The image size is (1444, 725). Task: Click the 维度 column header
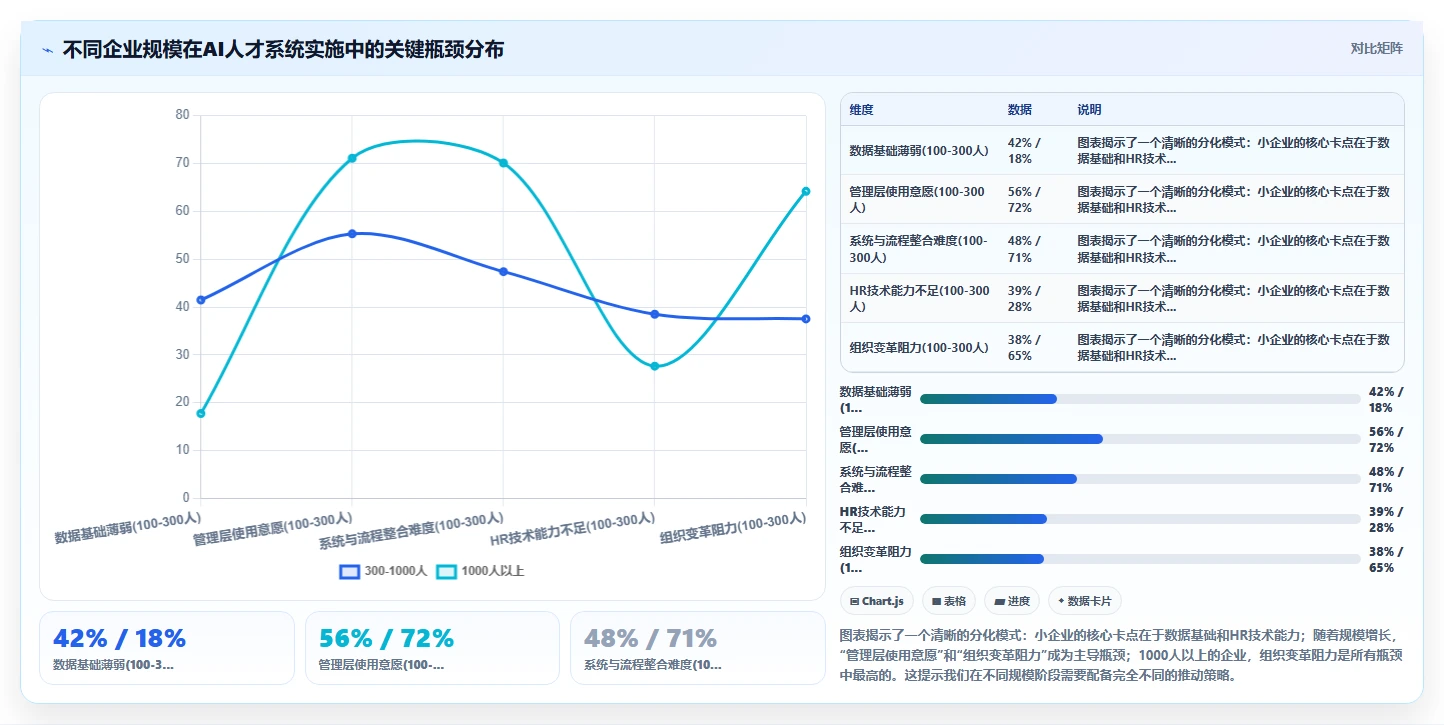point(861,110)
